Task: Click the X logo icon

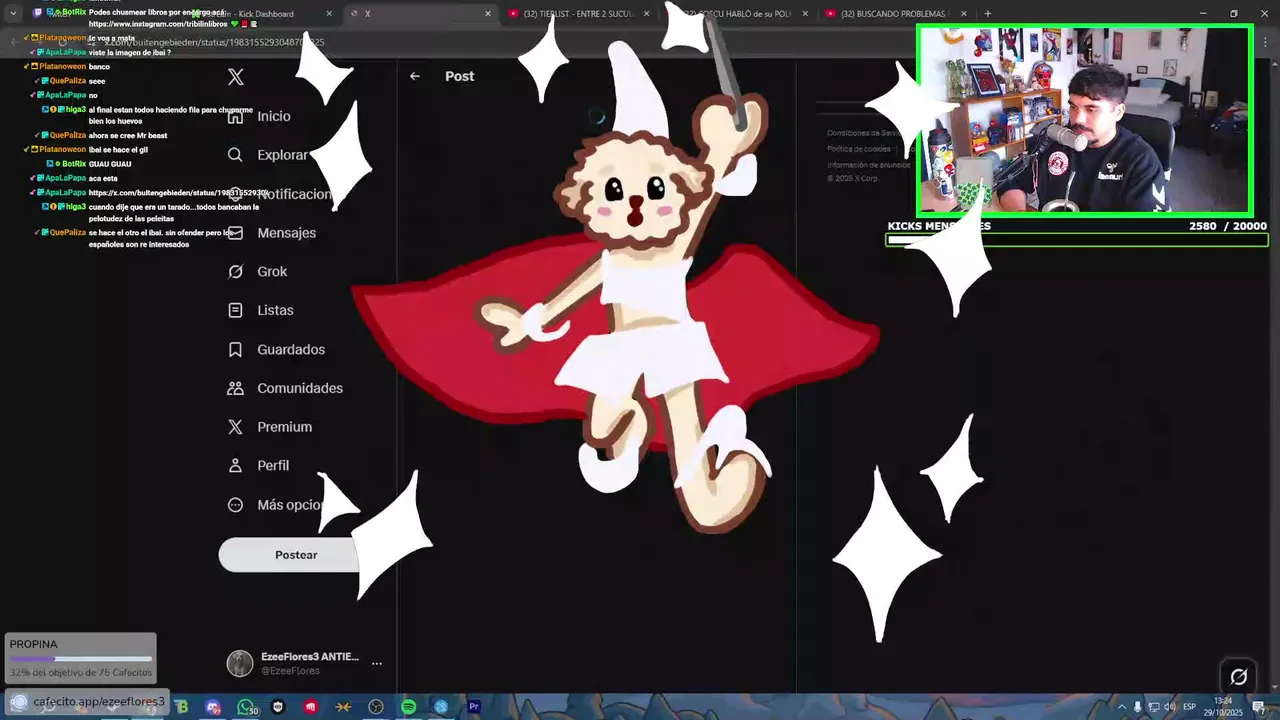Action: [x=236, y=77]
